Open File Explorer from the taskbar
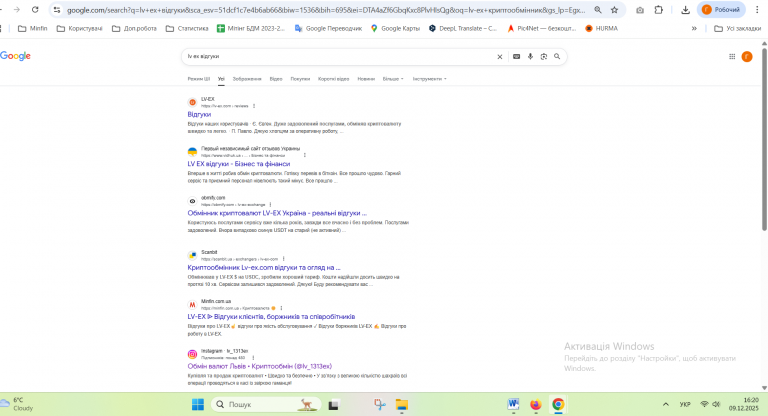The width and height of the screenshot is (768, 416). point(402,404)
